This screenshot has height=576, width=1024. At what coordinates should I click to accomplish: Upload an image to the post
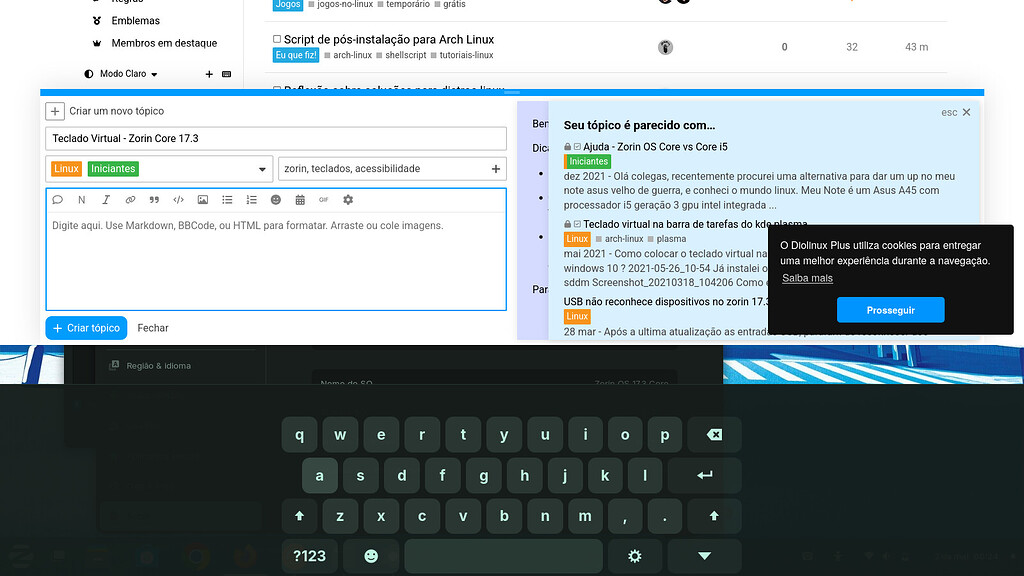click(x=203, y=200)
